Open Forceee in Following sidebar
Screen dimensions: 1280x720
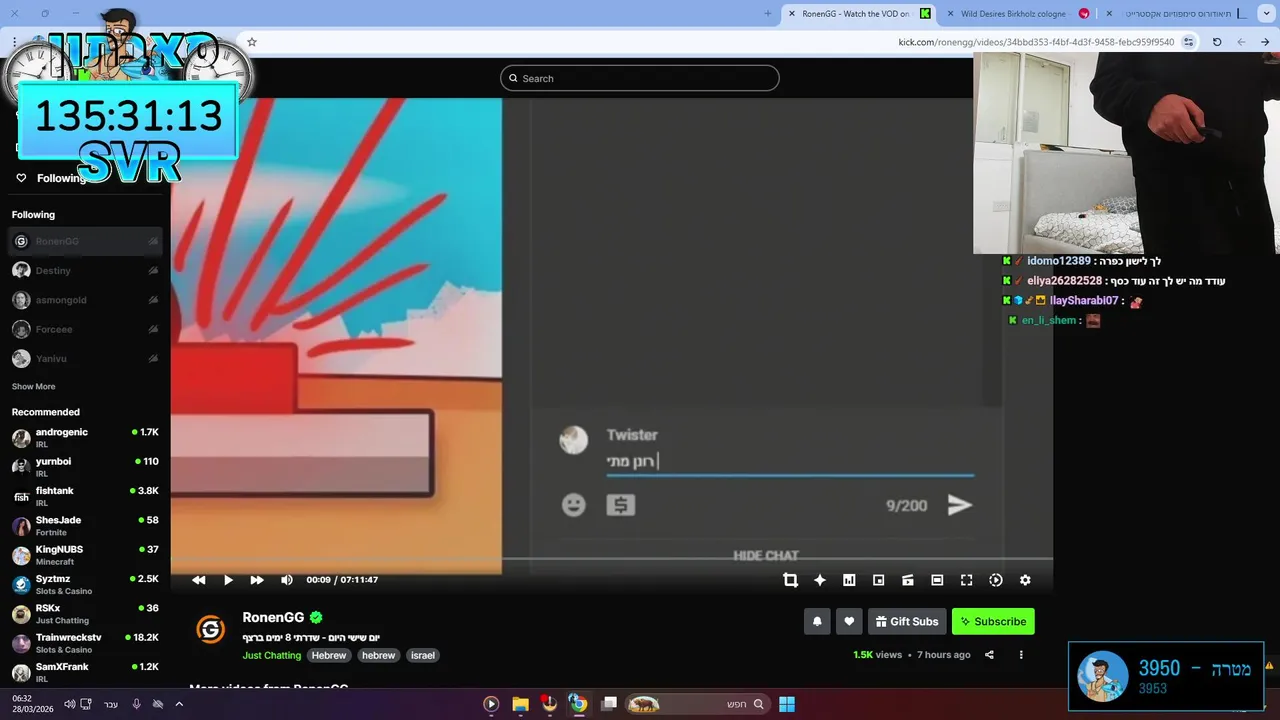pyautogui.click(x=85, y=329)
